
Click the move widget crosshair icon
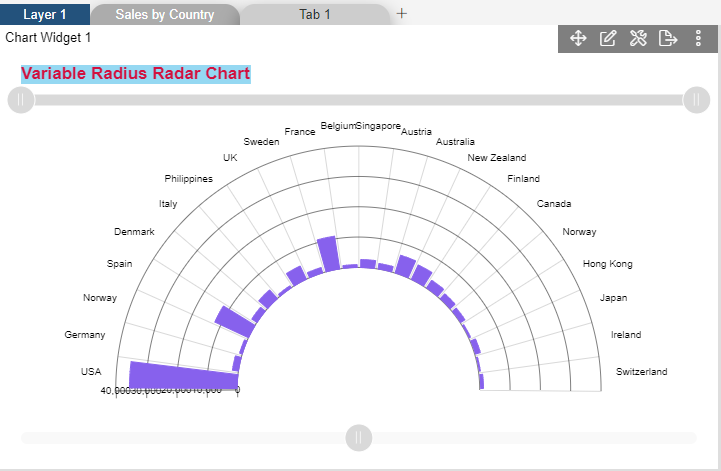[x=578, y=38]
